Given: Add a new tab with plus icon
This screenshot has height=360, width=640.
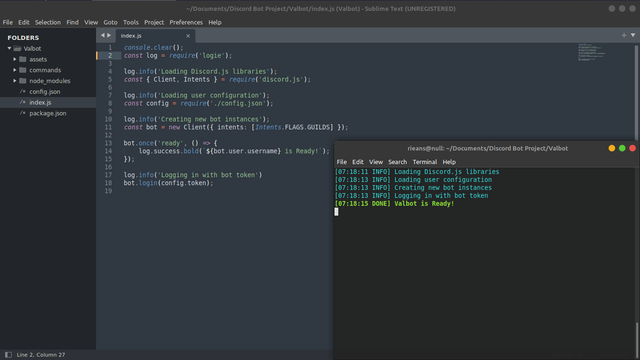Looking at the screenshot, I should 624,36.
